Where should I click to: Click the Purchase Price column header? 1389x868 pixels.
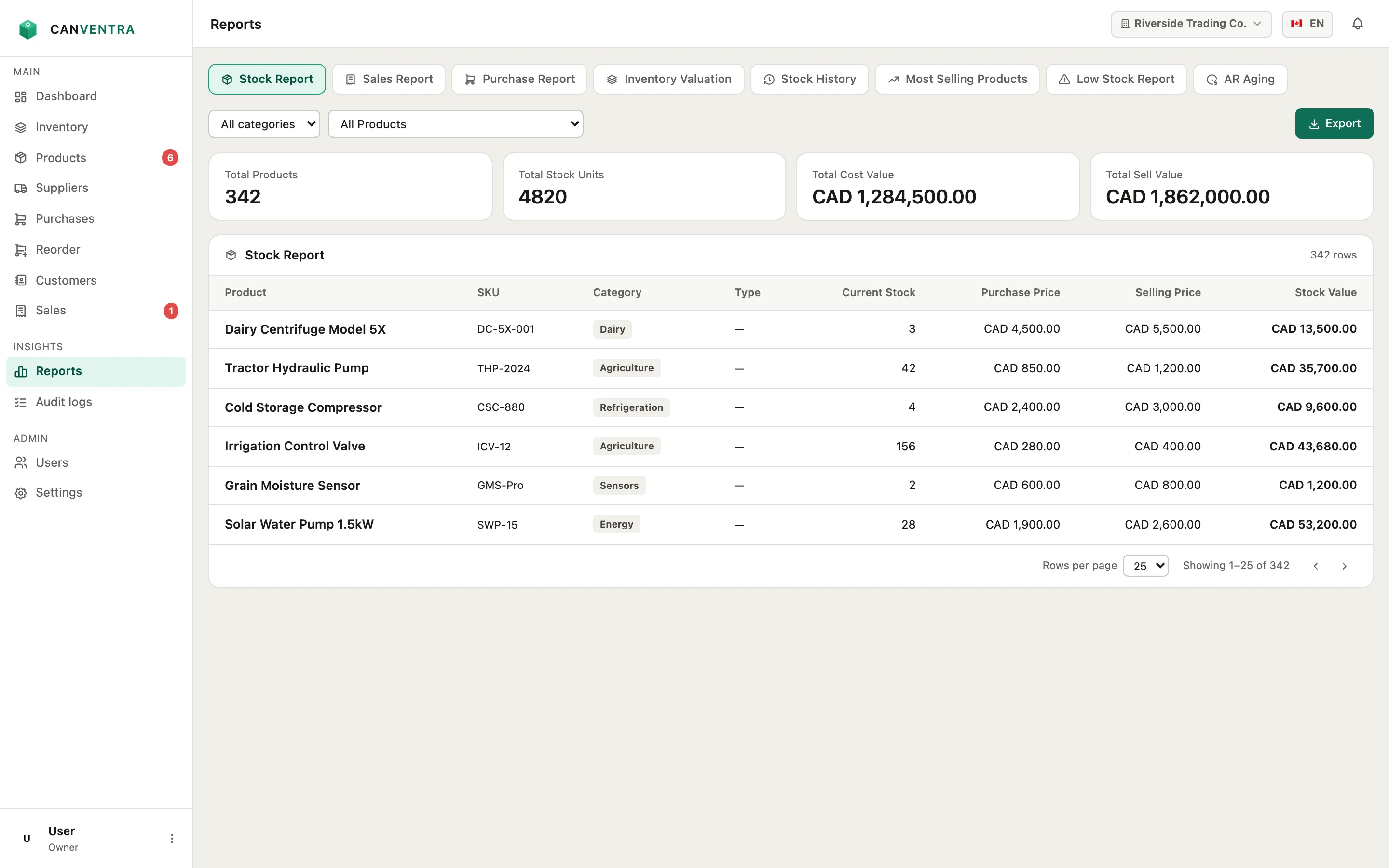coord(1020,292)
